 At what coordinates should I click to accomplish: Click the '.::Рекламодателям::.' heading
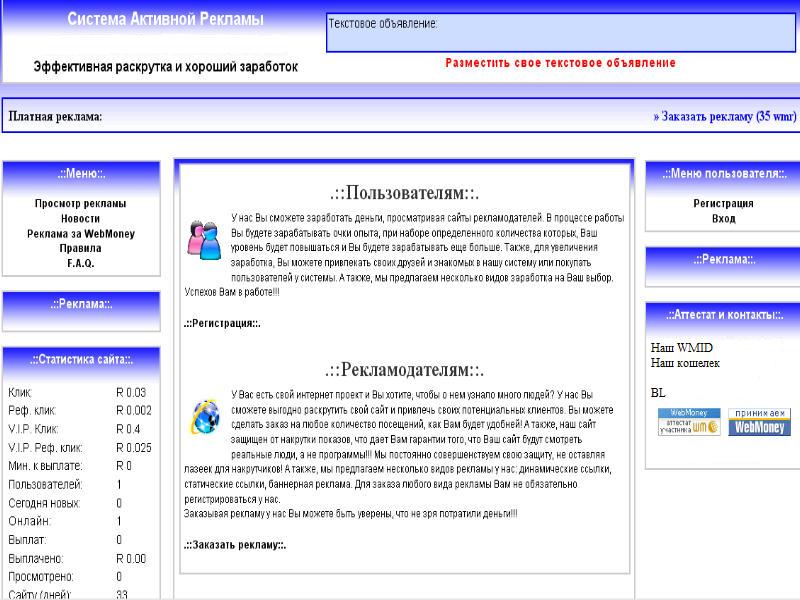tap(405, 369)
